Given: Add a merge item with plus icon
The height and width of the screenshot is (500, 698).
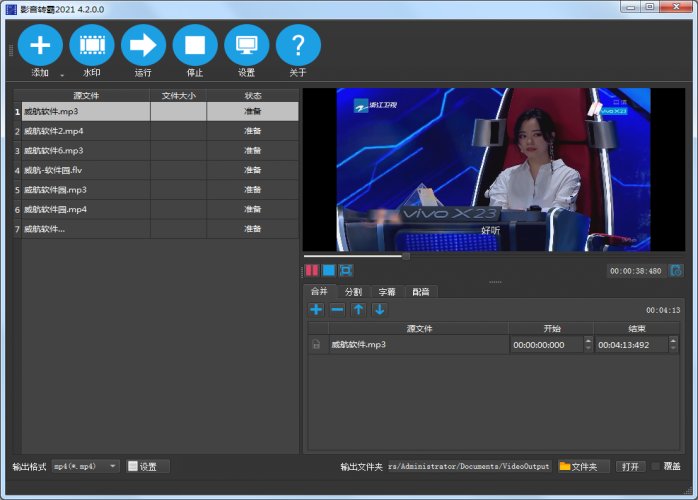Looking at the screenshot, I should point(316,309).
